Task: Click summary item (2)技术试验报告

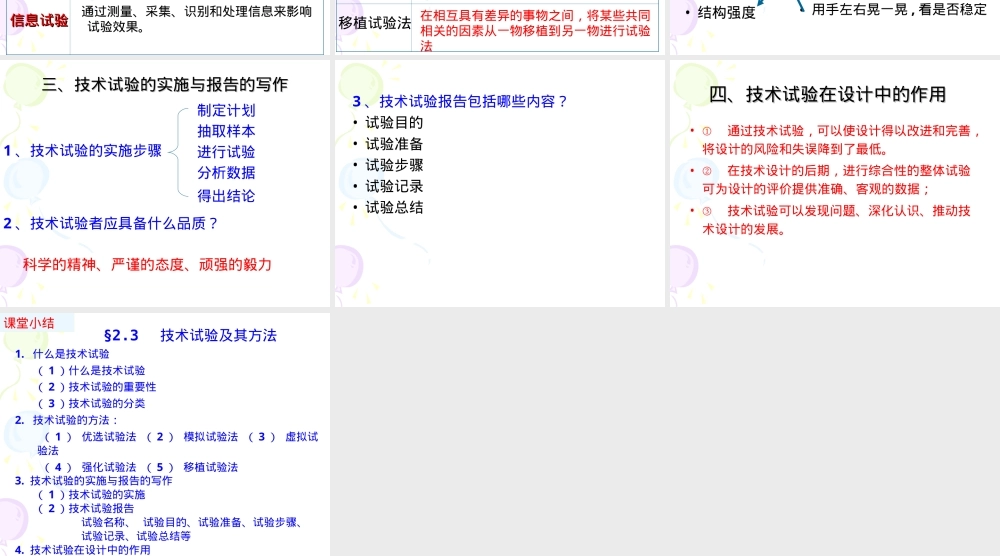Action: [85, 508]
